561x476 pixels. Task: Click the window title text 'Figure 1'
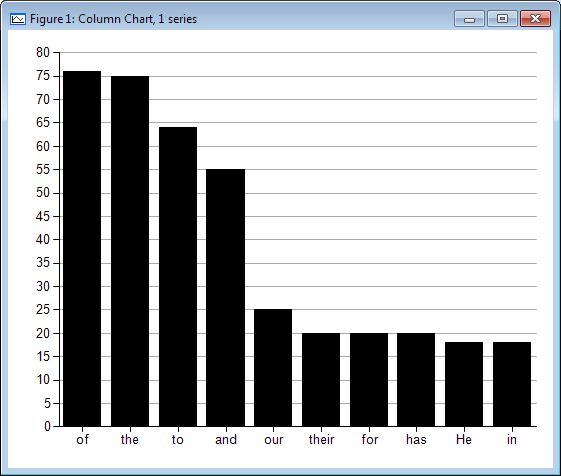point(51,19)
